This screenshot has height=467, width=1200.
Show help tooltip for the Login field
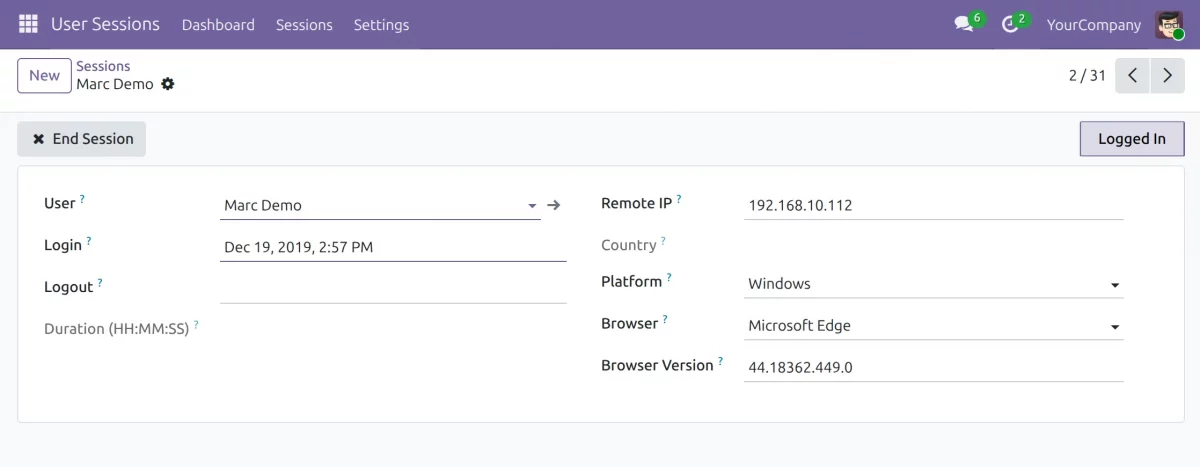[x=89, y=241]
